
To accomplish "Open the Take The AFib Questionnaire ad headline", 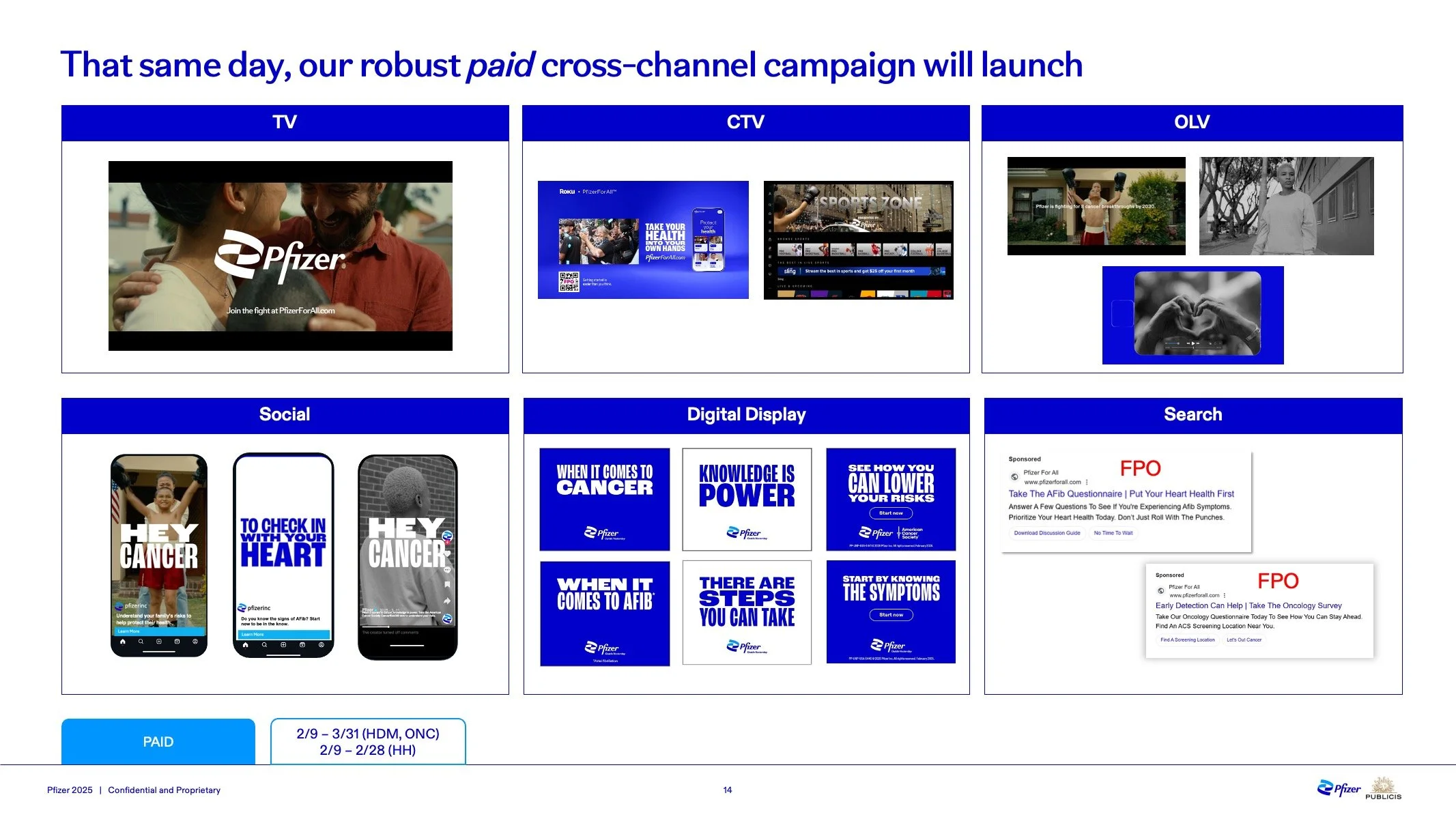I will [x=1121, y=494].
